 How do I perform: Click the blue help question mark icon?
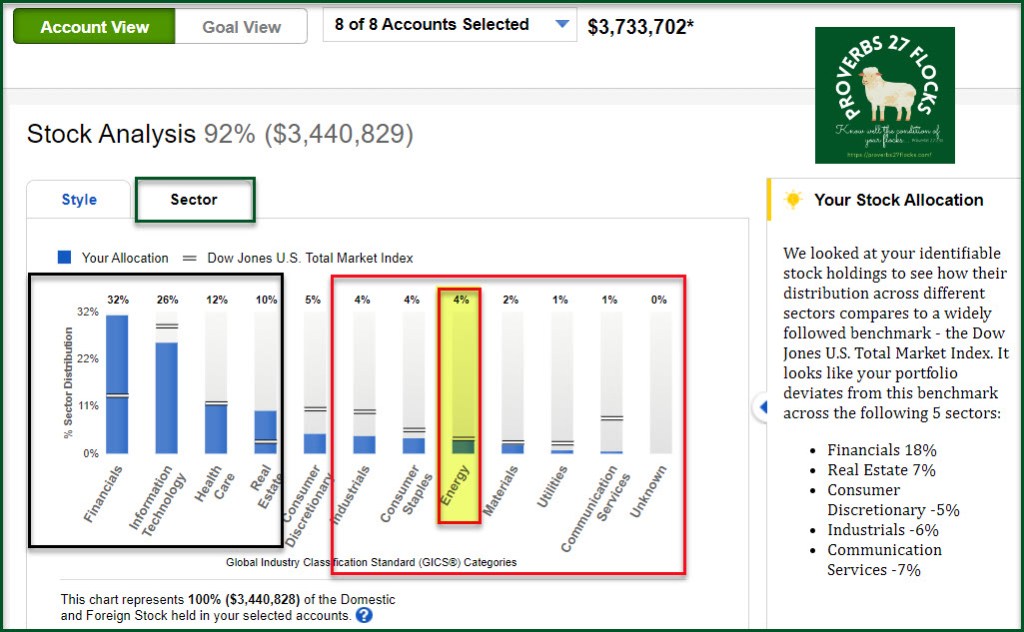364,615
